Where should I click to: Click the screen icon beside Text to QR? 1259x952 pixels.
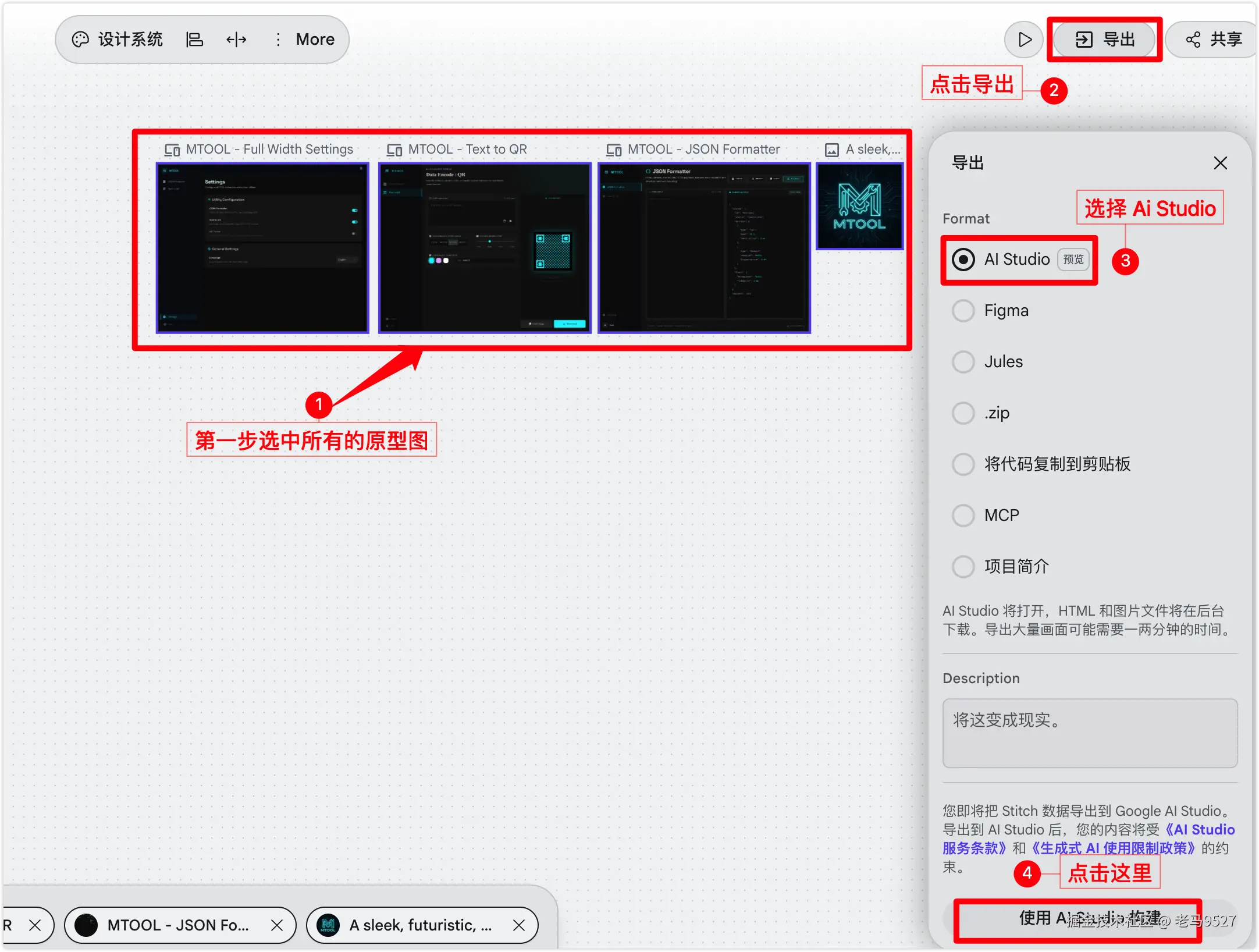[x=394, y=150]
